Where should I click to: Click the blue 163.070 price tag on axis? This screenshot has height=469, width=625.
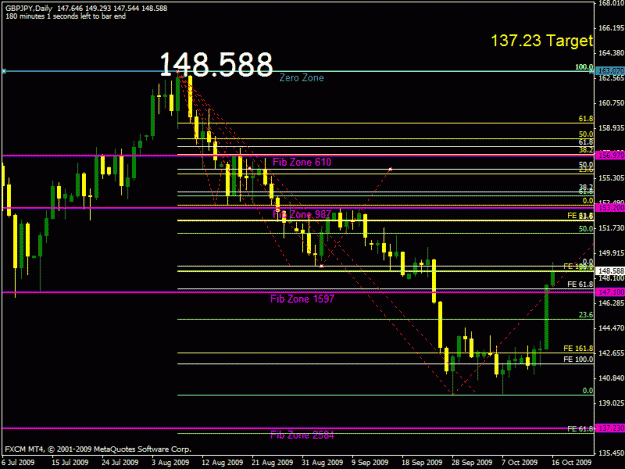click(x=610, y=71)
